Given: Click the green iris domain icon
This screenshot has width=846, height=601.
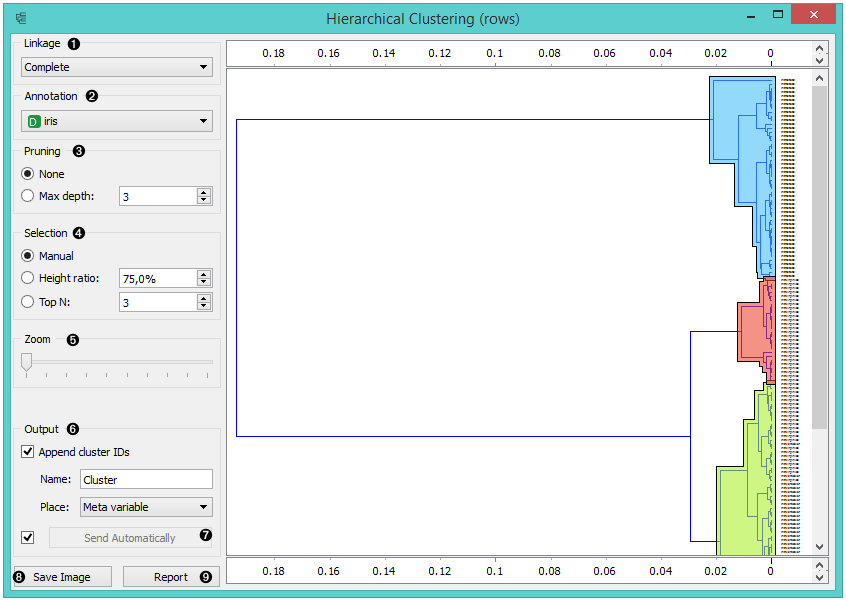Looking at the screenshot, I should [x=34, y=122].
